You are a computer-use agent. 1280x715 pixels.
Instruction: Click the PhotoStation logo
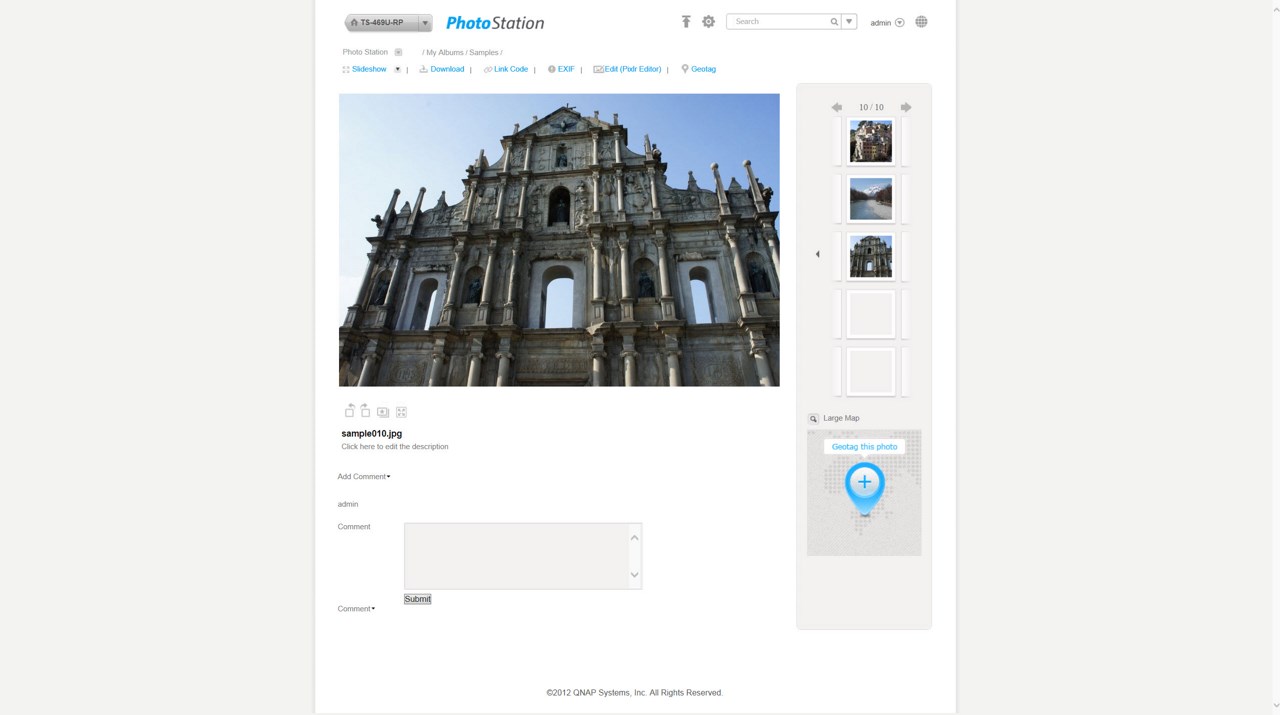[495, 22]
